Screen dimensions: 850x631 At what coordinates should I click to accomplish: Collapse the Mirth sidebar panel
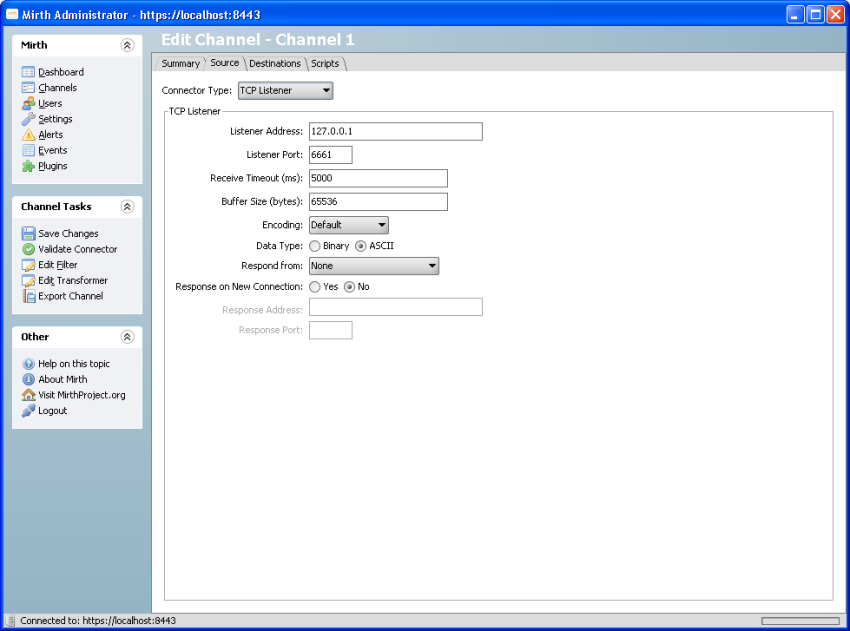coord(127,45)
